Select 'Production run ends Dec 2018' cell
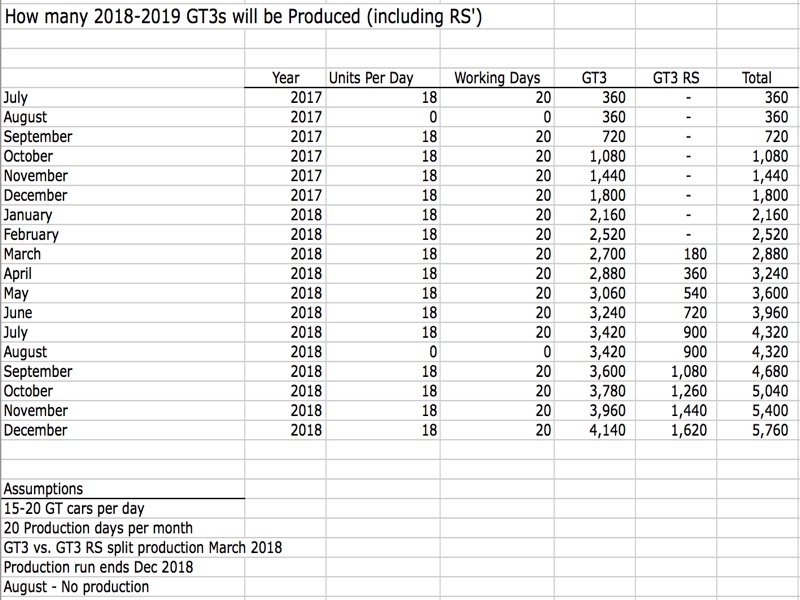Viewport: 800px width, 600px height. point(98,567)
